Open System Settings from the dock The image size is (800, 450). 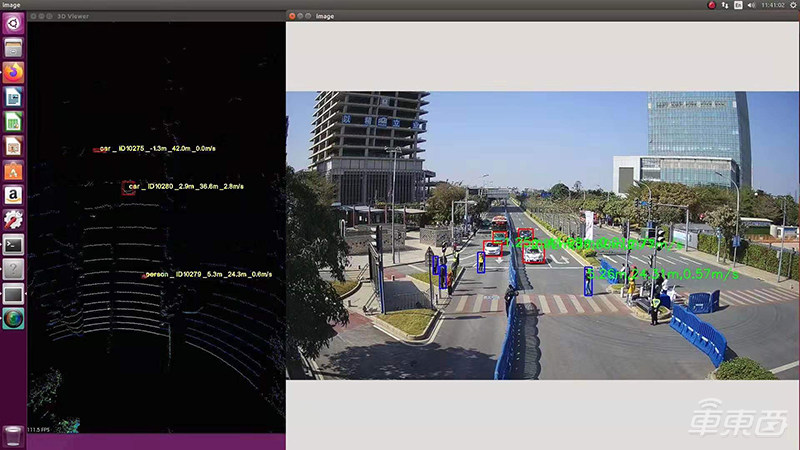pos(13,219)
